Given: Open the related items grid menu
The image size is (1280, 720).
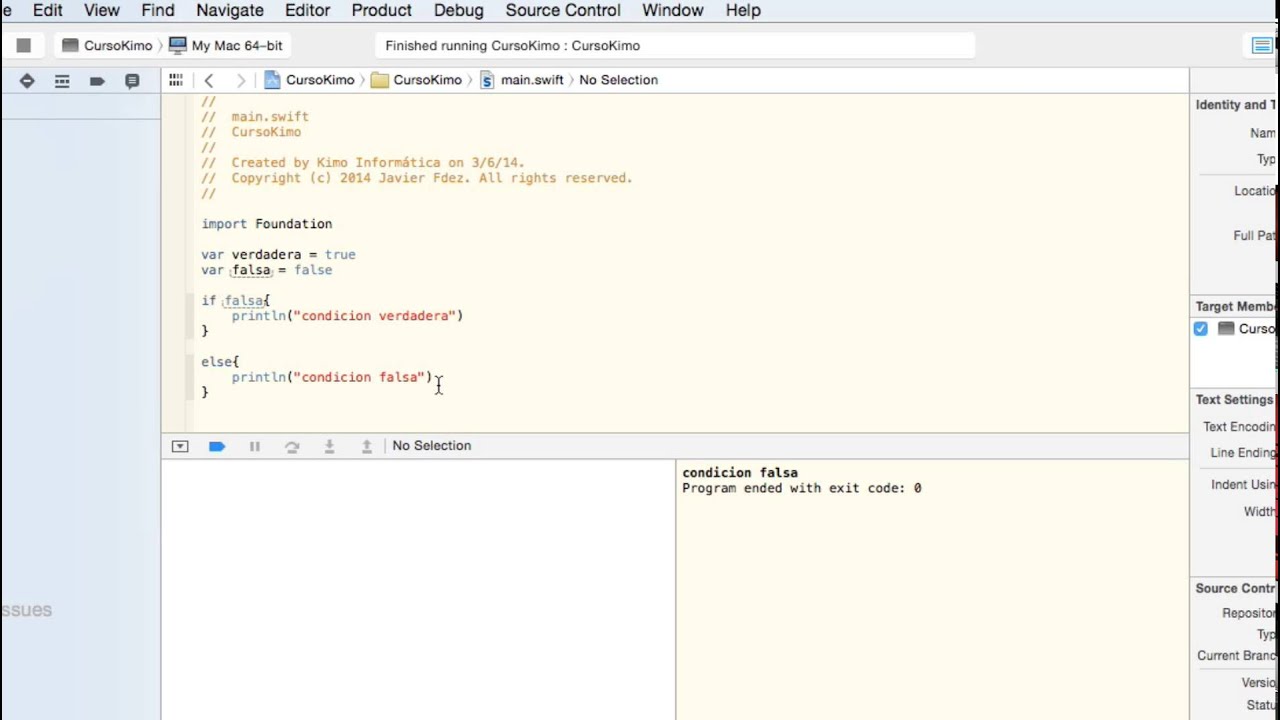Looking at the screenshot, I should 176,80.
